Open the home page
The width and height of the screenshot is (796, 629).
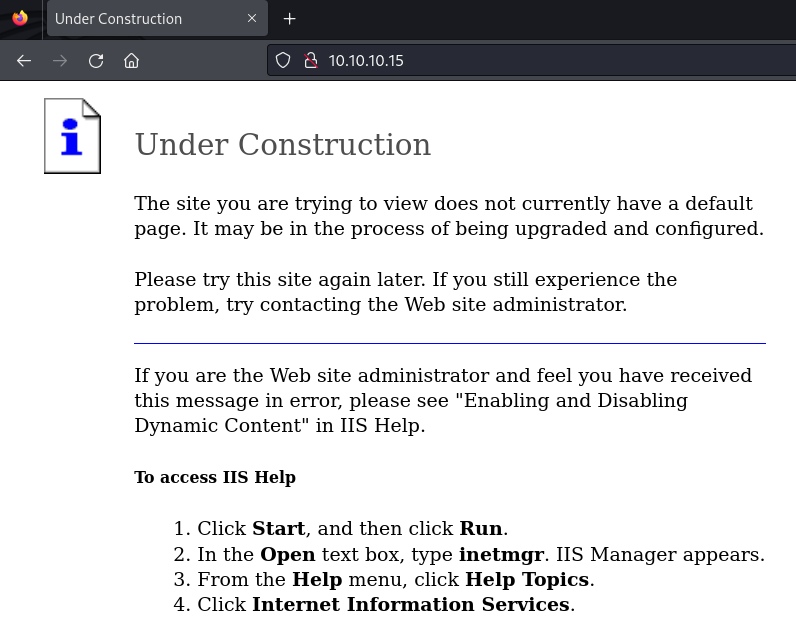click(x=131, y=61)
